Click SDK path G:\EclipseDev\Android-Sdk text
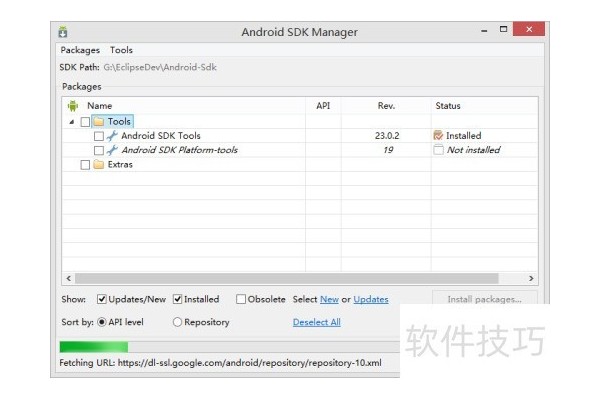This screenshot has height=400, width=600. point(160,67)
